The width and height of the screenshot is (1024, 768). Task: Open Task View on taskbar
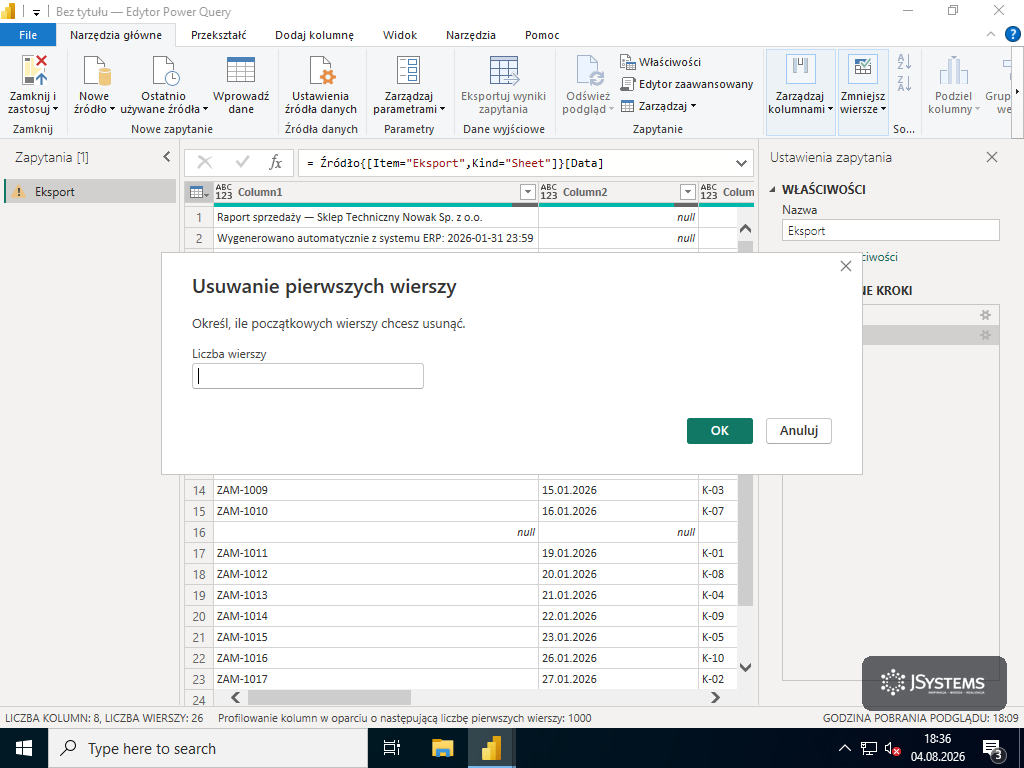(x=392, y=748)
